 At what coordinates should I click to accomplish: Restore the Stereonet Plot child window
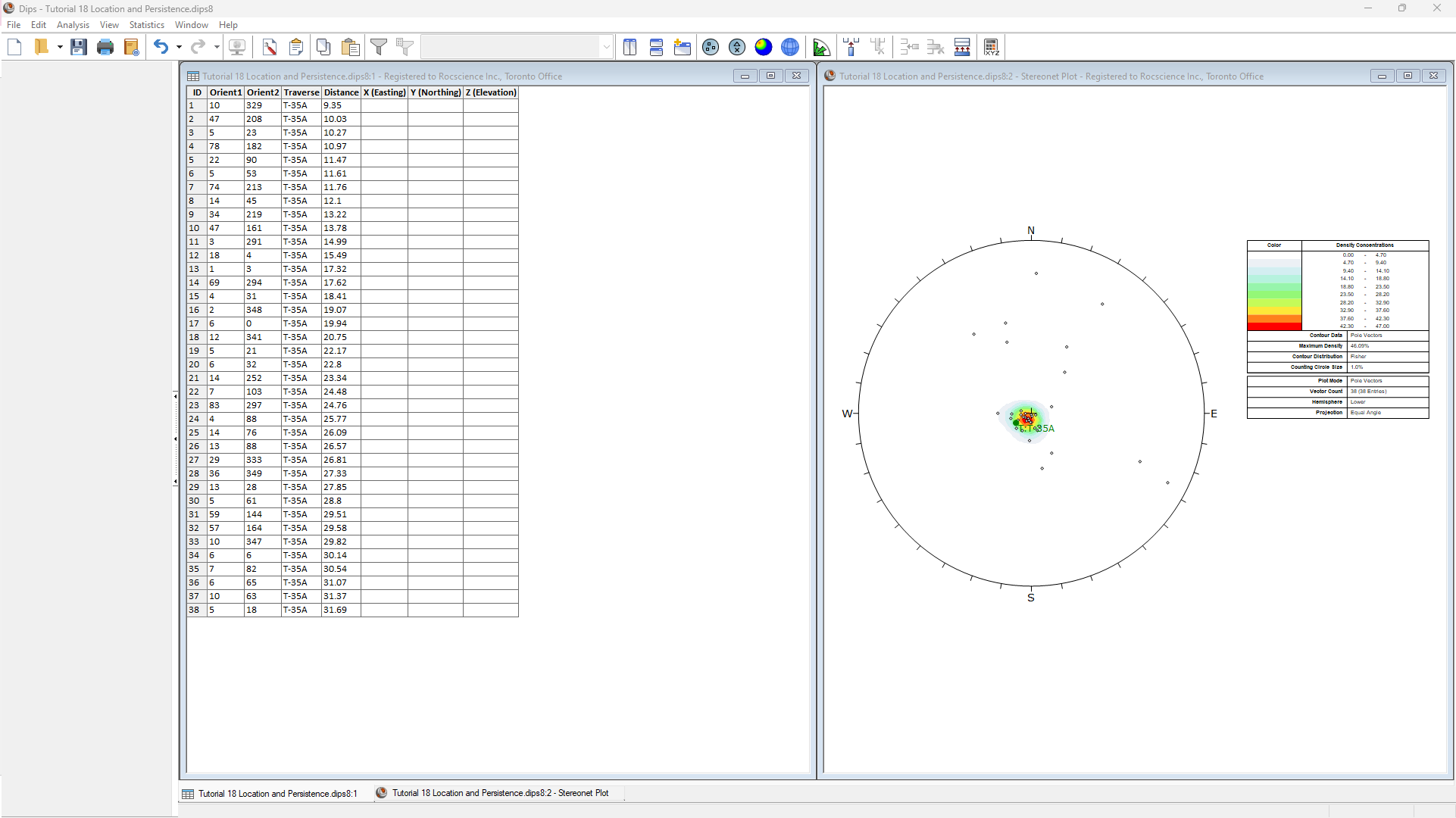coord(1408,76)
